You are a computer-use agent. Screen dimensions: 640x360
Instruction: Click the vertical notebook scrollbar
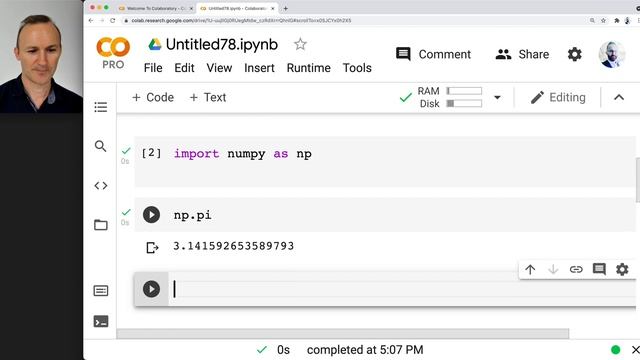(x=638, y=180)
